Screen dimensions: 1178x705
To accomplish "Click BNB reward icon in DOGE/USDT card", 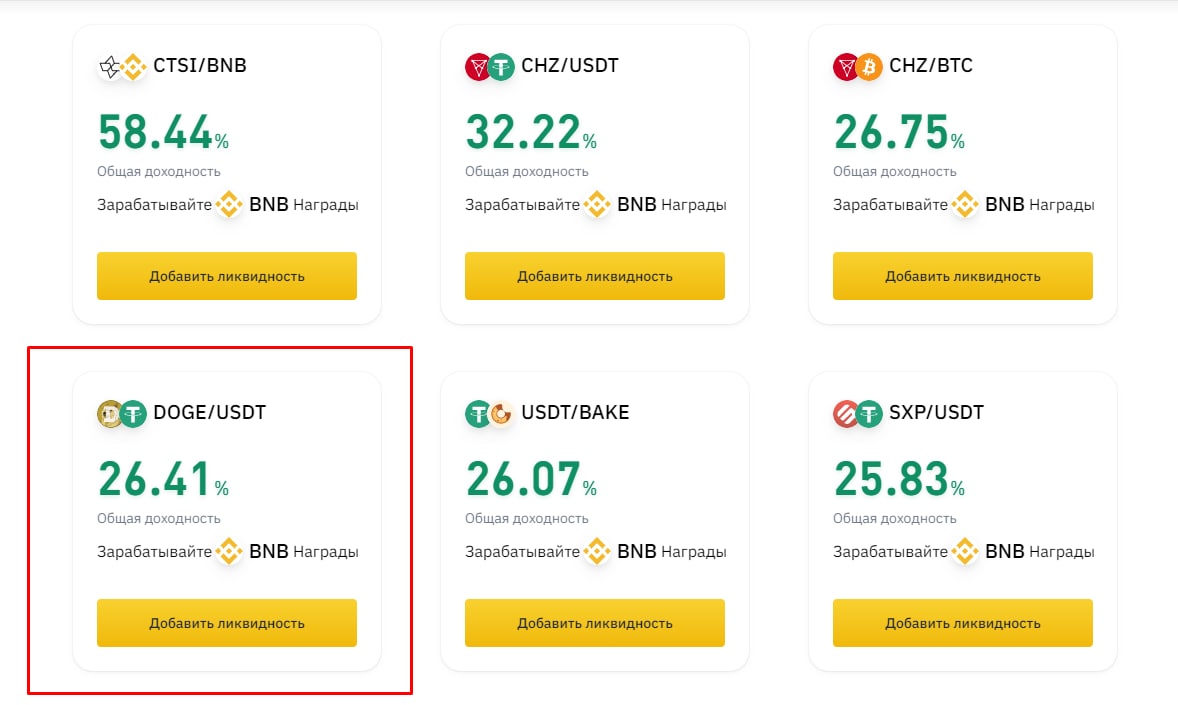I will [229, 552].
